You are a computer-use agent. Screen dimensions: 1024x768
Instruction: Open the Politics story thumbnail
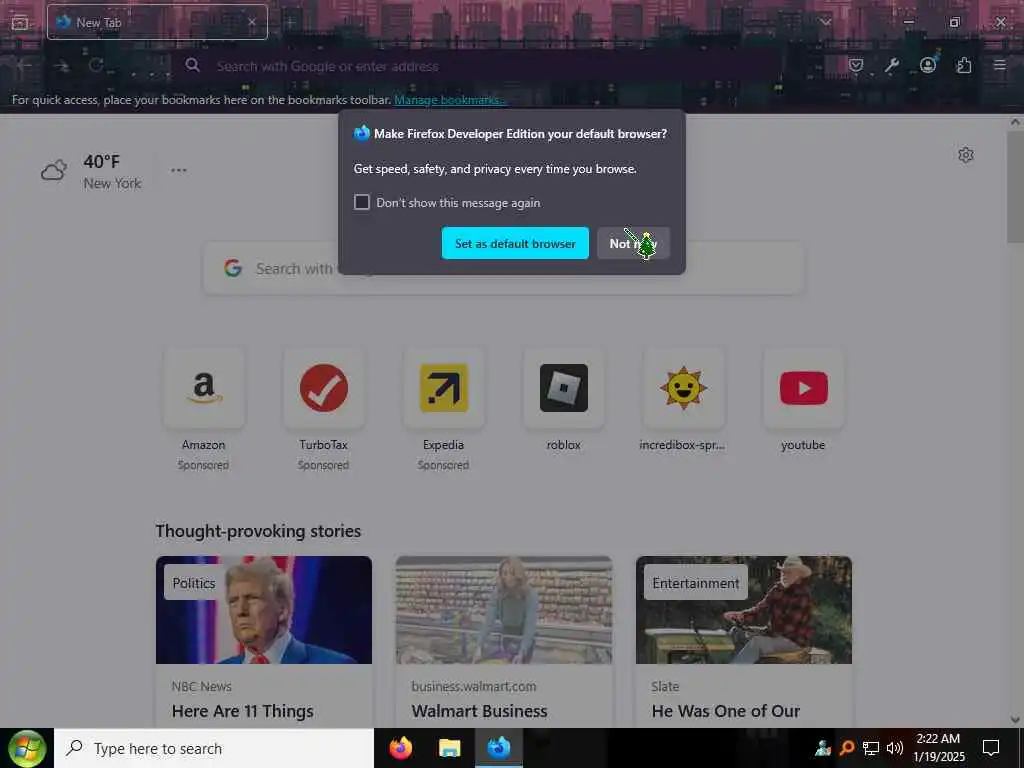click(264, 610)
